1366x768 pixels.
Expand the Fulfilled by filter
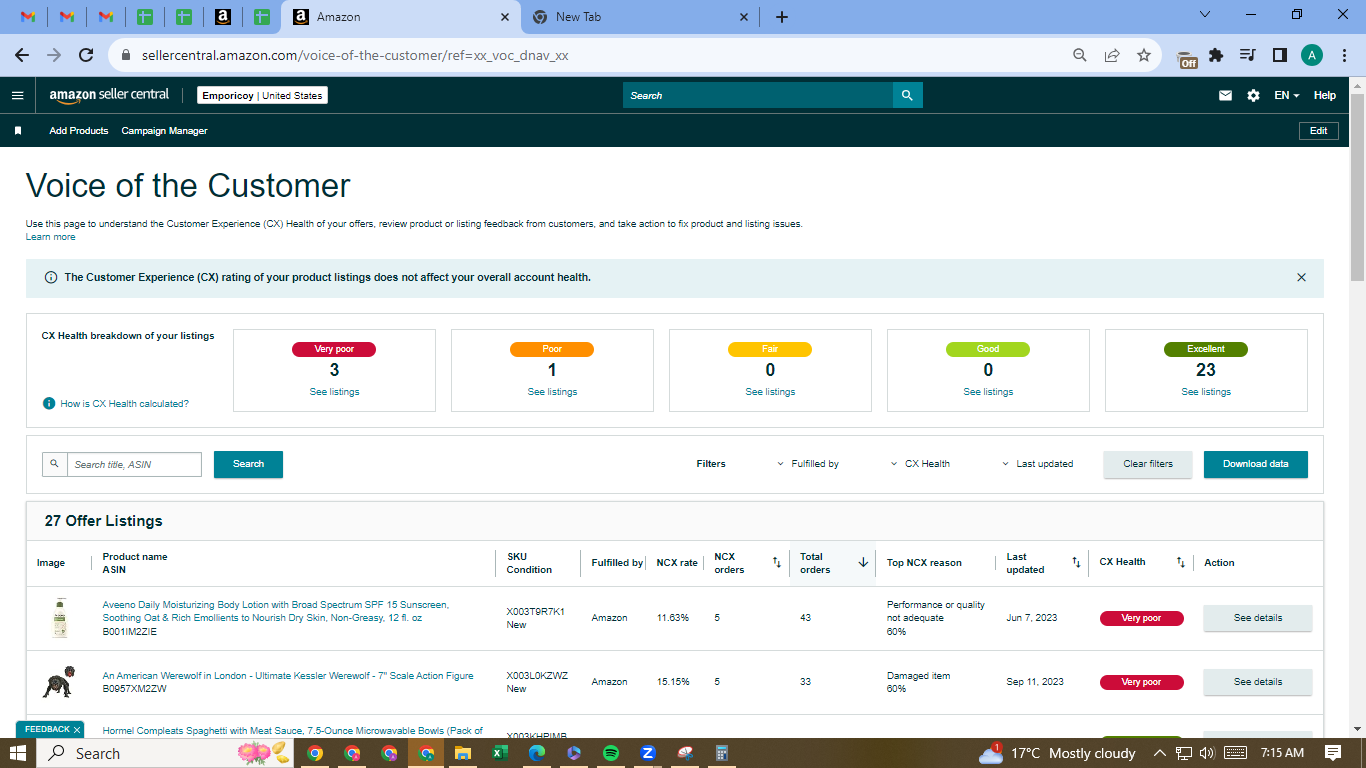[x=808, y=464]
